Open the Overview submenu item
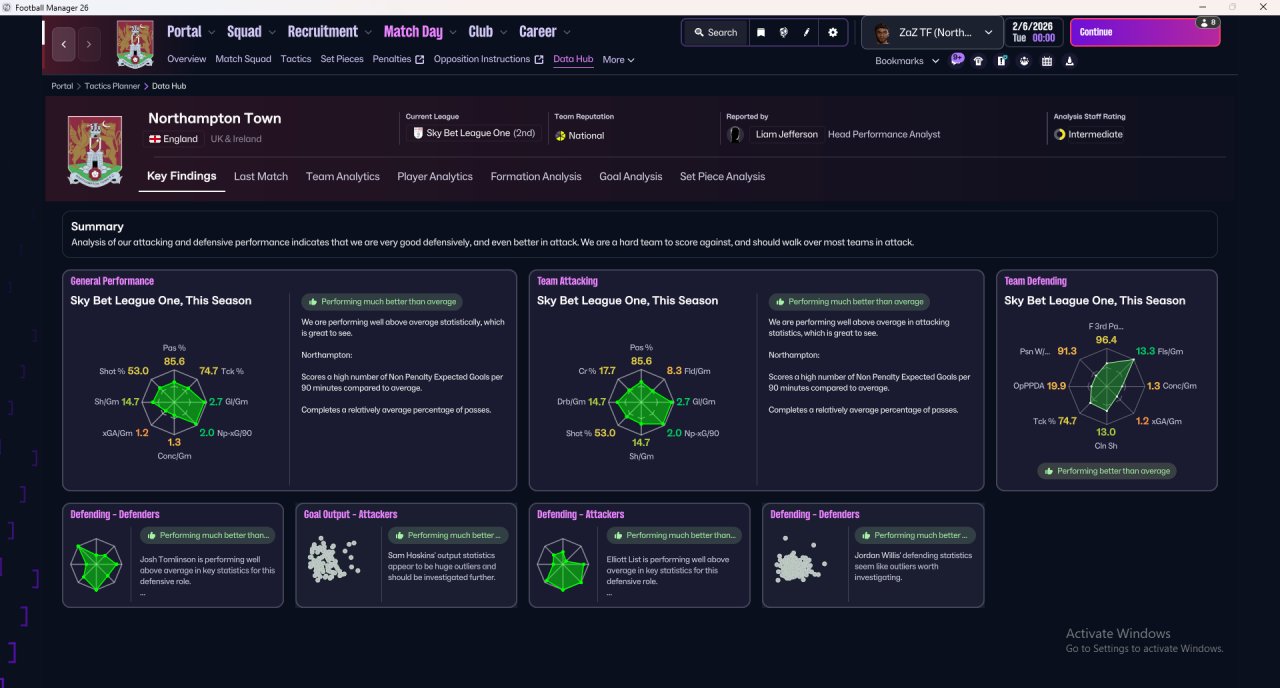The width and height of the screenshot is (1280, 688). [x=187, y=59]
